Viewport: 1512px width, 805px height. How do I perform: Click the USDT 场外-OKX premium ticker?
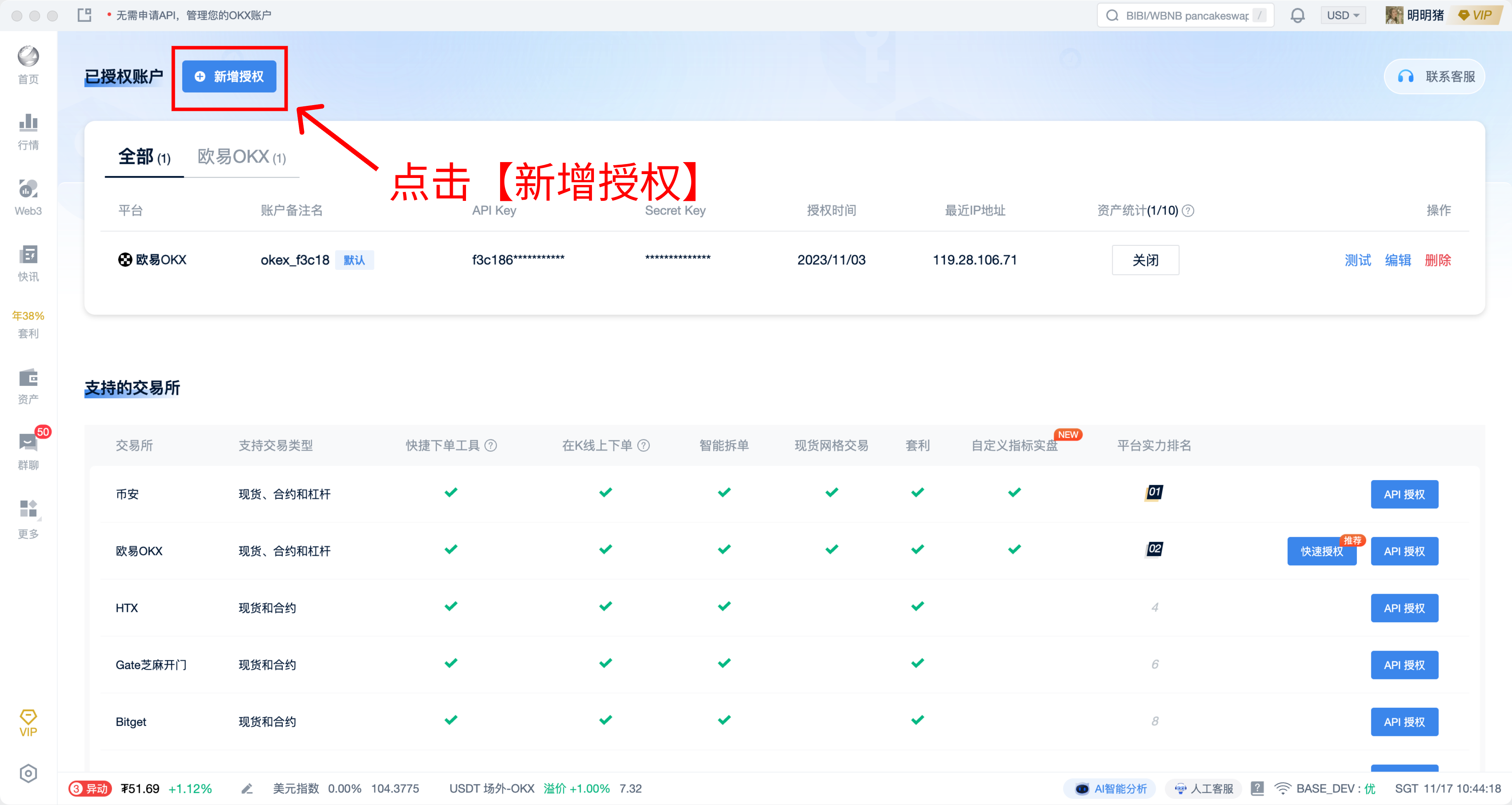[x=546, y=789]
